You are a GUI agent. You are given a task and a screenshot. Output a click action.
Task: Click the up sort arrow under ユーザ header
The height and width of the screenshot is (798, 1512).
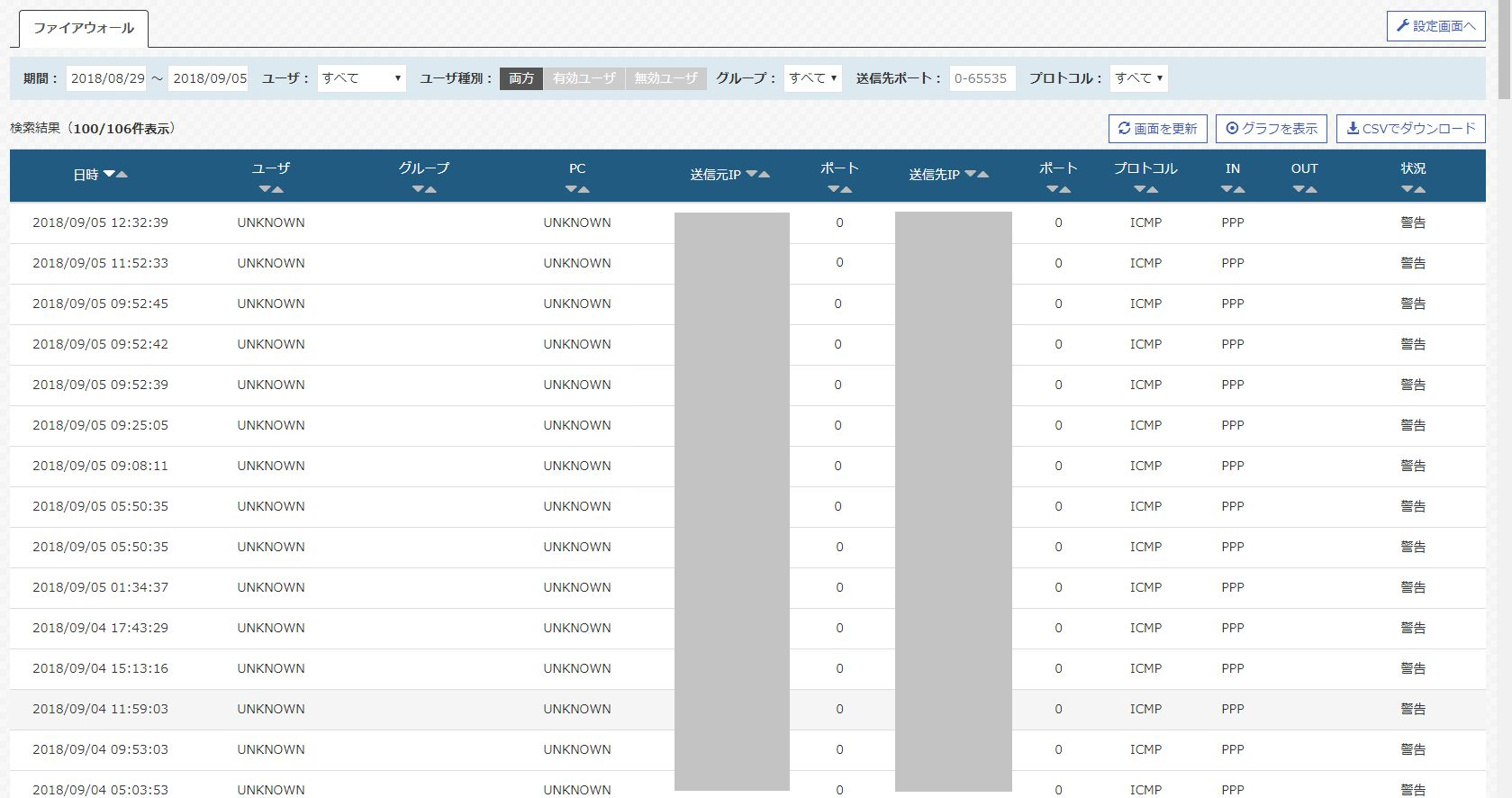coord(277,190)
